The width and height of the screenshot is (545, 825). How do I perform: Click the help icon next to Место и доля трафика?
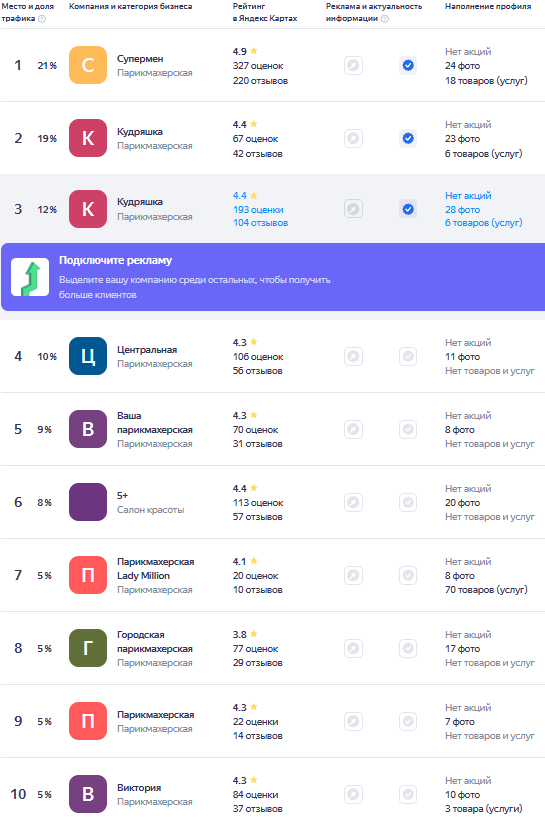(42, 18)
